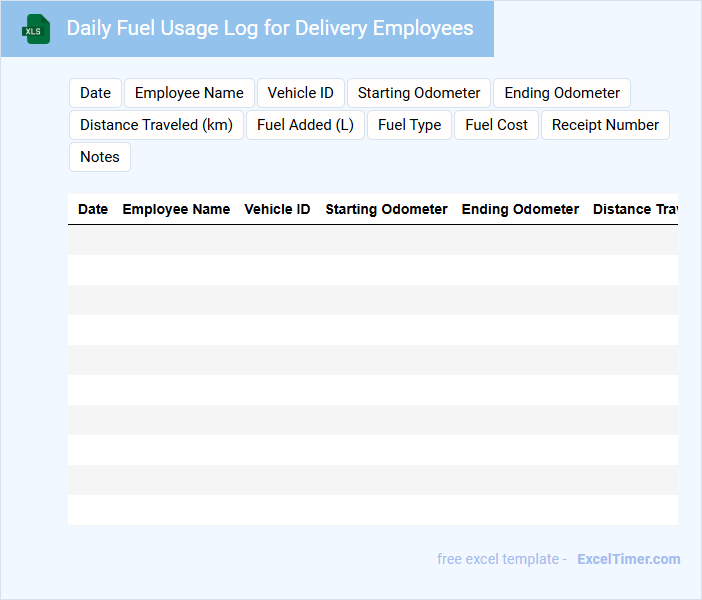Viewport: 702px width, 600px height.
Task: Select the Ending Odometer table column header
Action: pyautogui.click(x=520, y=209)
